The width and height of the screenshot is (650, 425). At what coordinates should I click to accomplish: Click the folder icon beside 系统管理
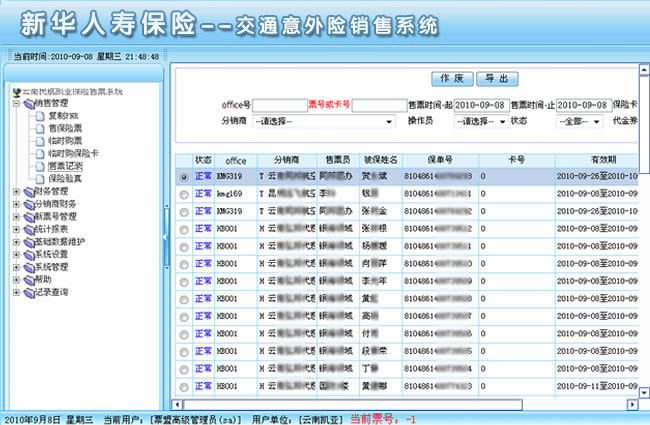(x=29, y=267)
